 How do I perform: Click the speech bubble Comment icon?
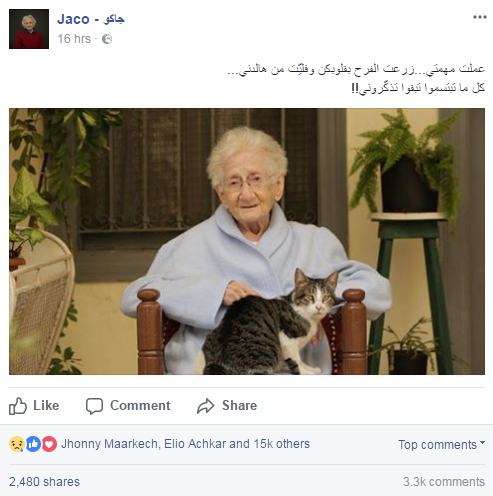click(x=94, y=406)
